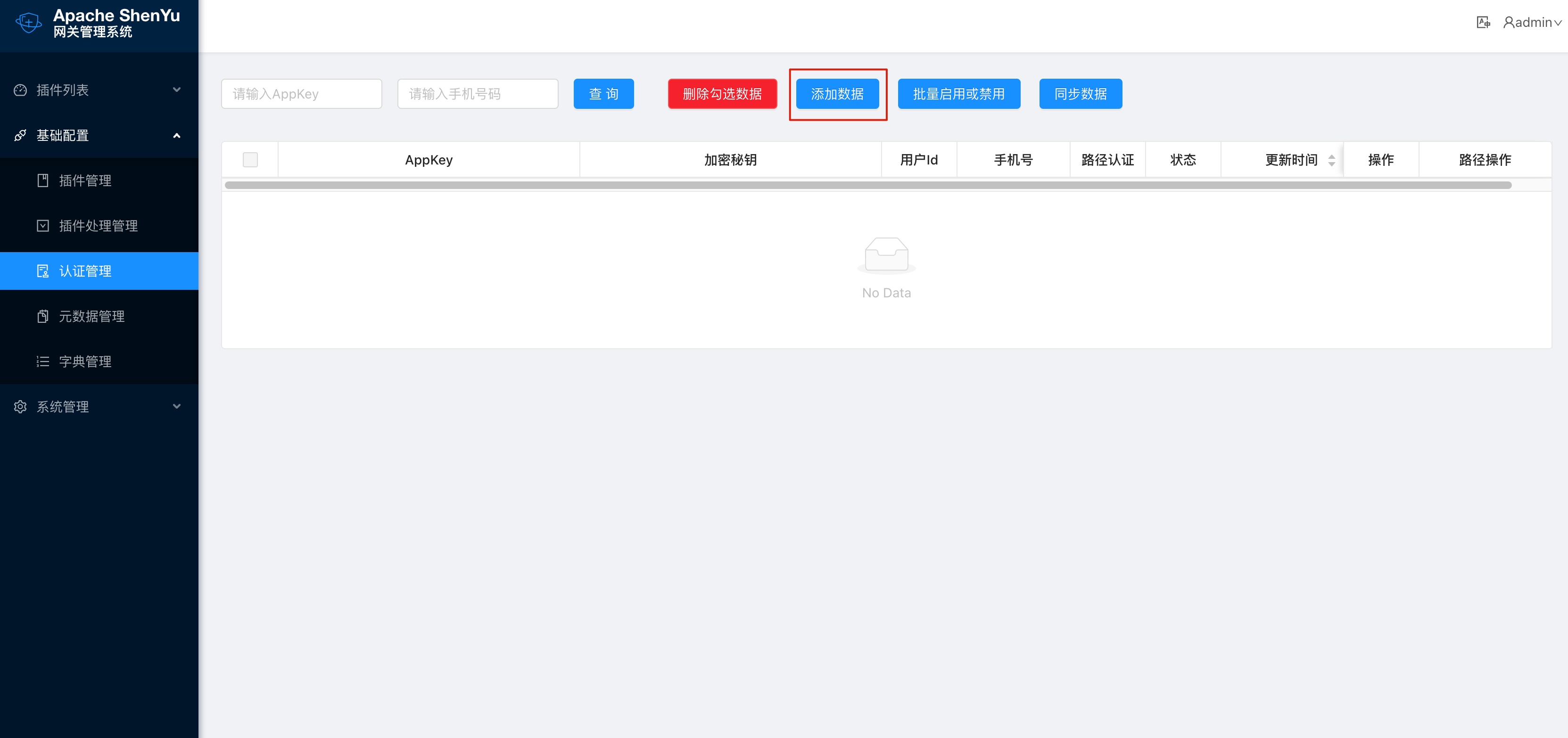Click the red 删除勾选数据 button
This screenshot has height=738, width=1568.
pos(722,94)
